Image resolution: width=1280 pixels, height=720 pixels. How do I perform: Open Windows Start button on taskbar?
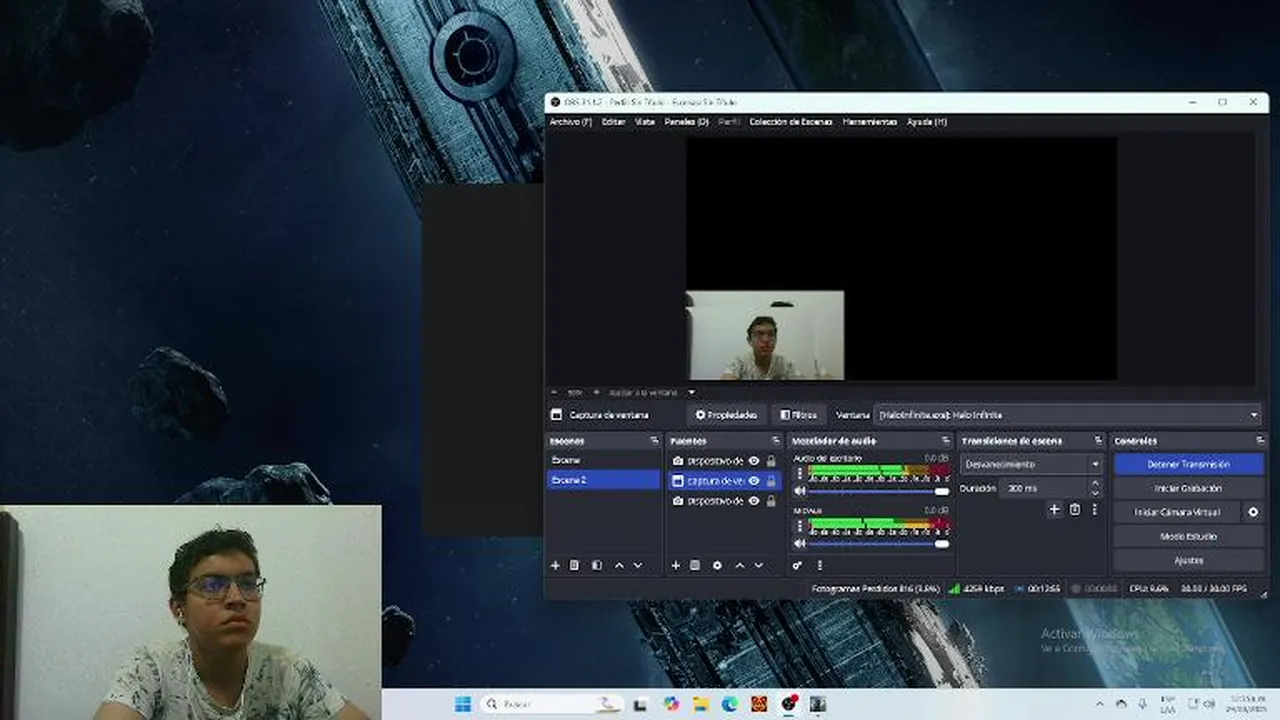[x=463, y=704]
